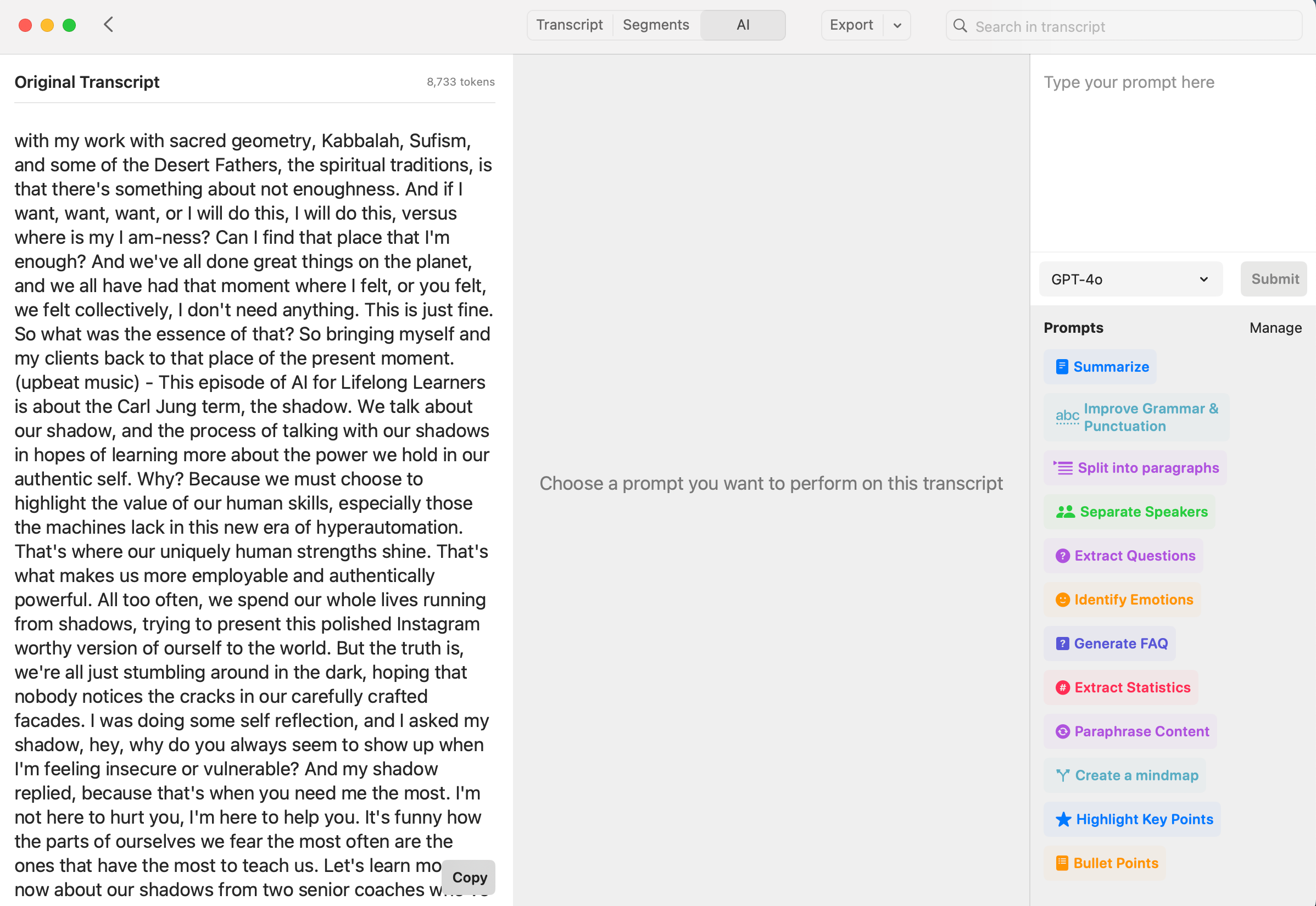Run the Highlight Key Points prompt

1132,819
